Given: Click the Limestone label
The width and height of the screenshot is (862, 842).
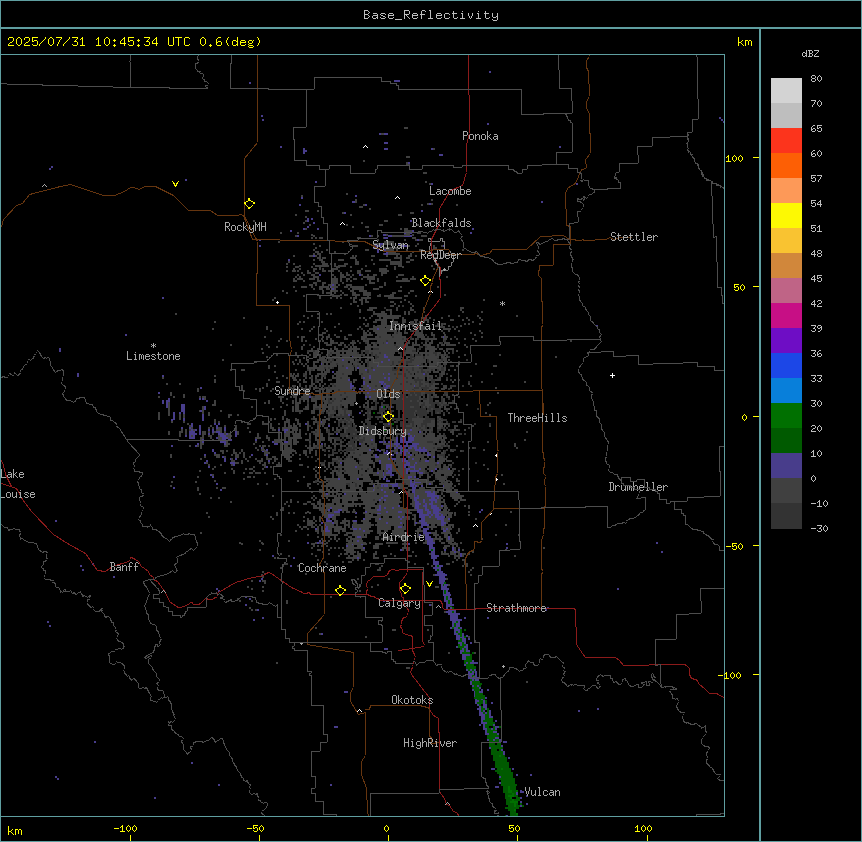Looking at the screenshot, I should (x=153, y=356).
